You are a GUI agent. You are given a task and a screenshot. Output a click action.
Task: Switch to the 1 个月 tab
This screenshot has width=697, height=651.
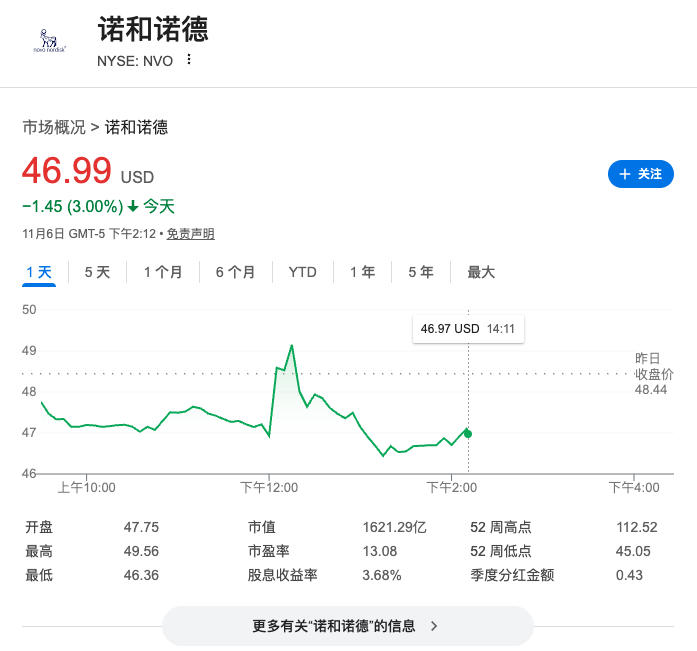tap(163, 272)
